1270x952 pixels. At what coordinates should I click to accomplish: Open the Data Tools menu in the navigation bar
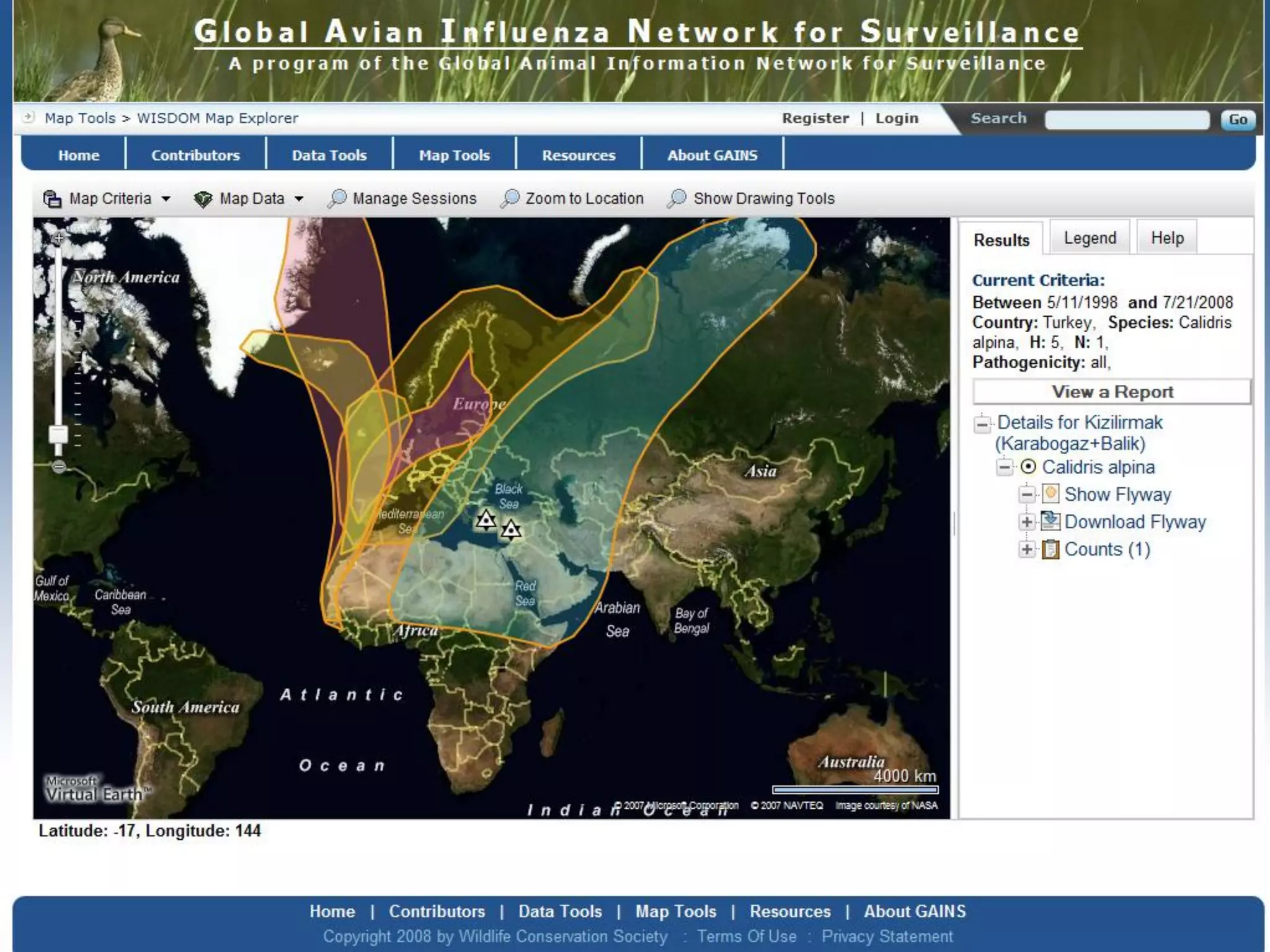tap(329, 155)
